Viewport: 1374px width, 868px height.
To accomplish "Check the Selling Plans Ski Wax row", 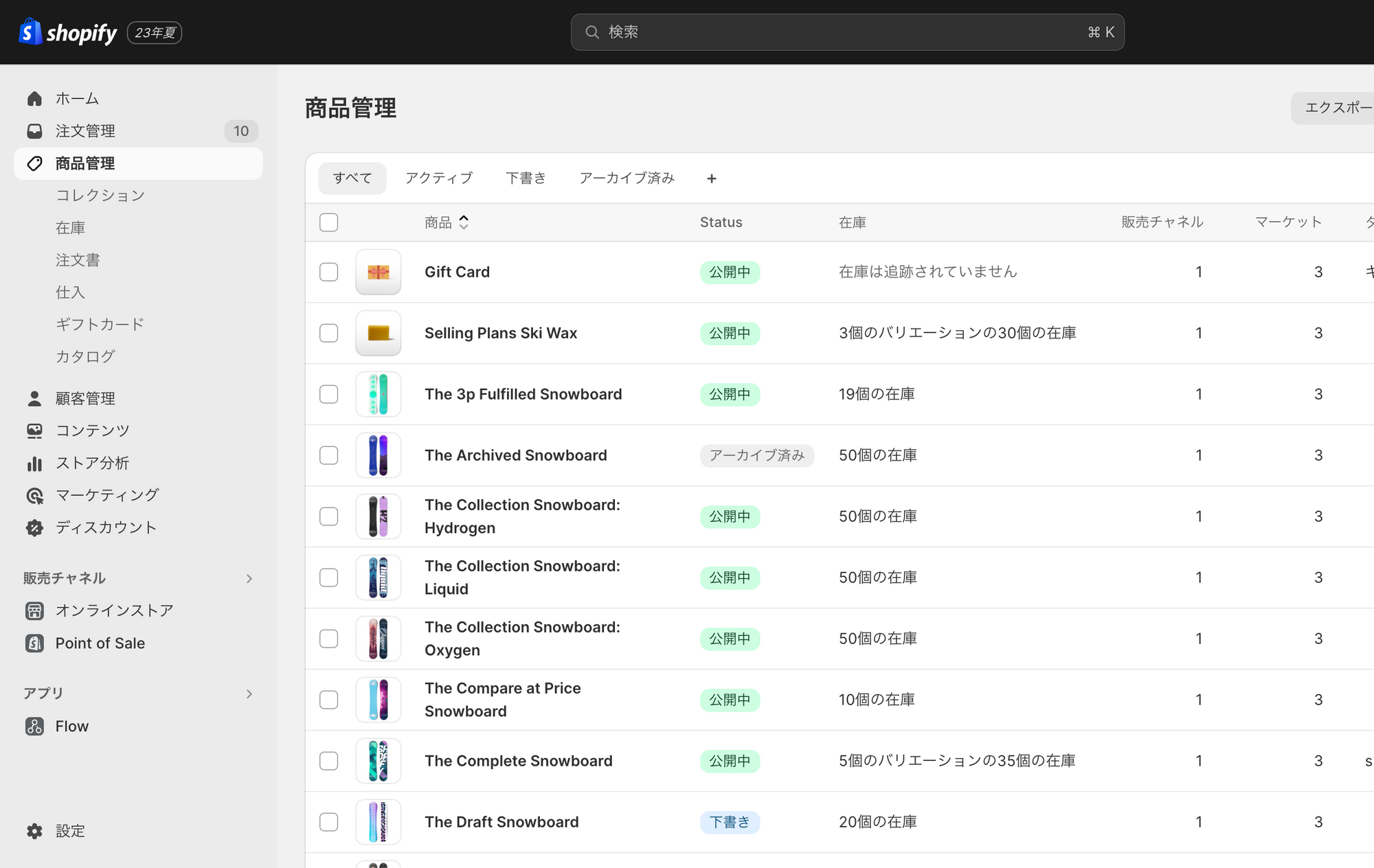I will coord(329,333).
